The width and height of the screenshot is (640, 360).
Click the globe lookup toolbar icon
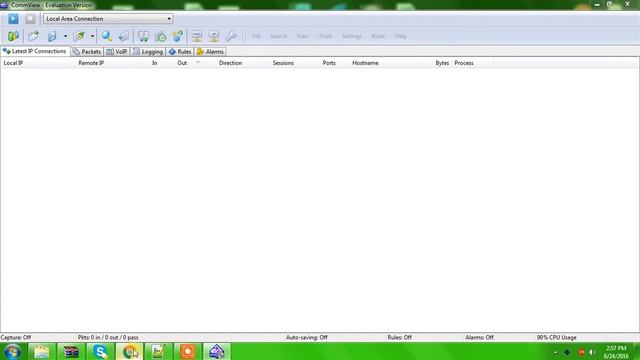(178, 36)
